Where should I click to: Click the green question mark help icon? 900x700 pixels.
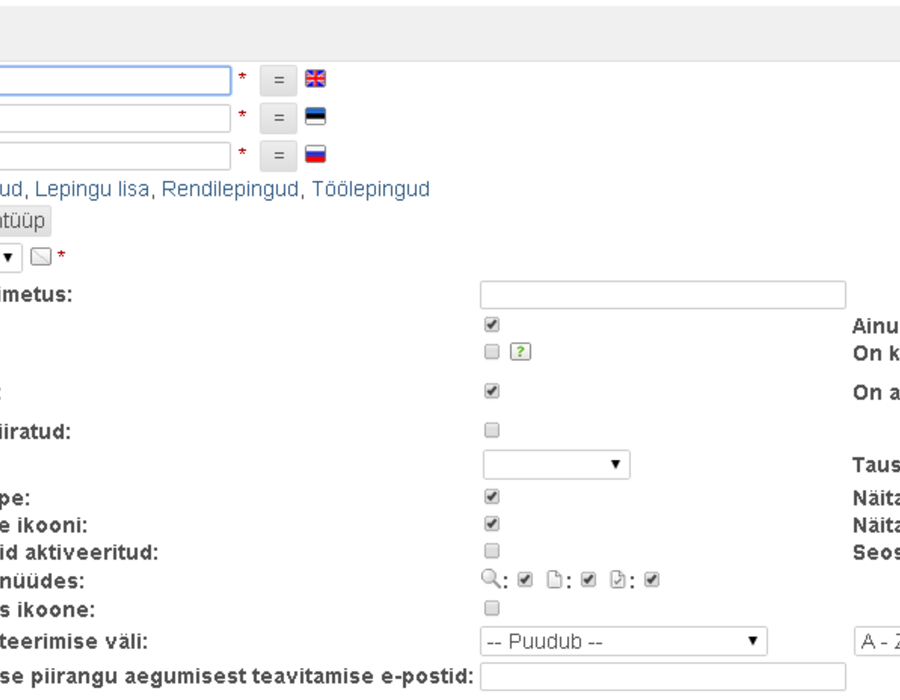[x=520, y=352]
